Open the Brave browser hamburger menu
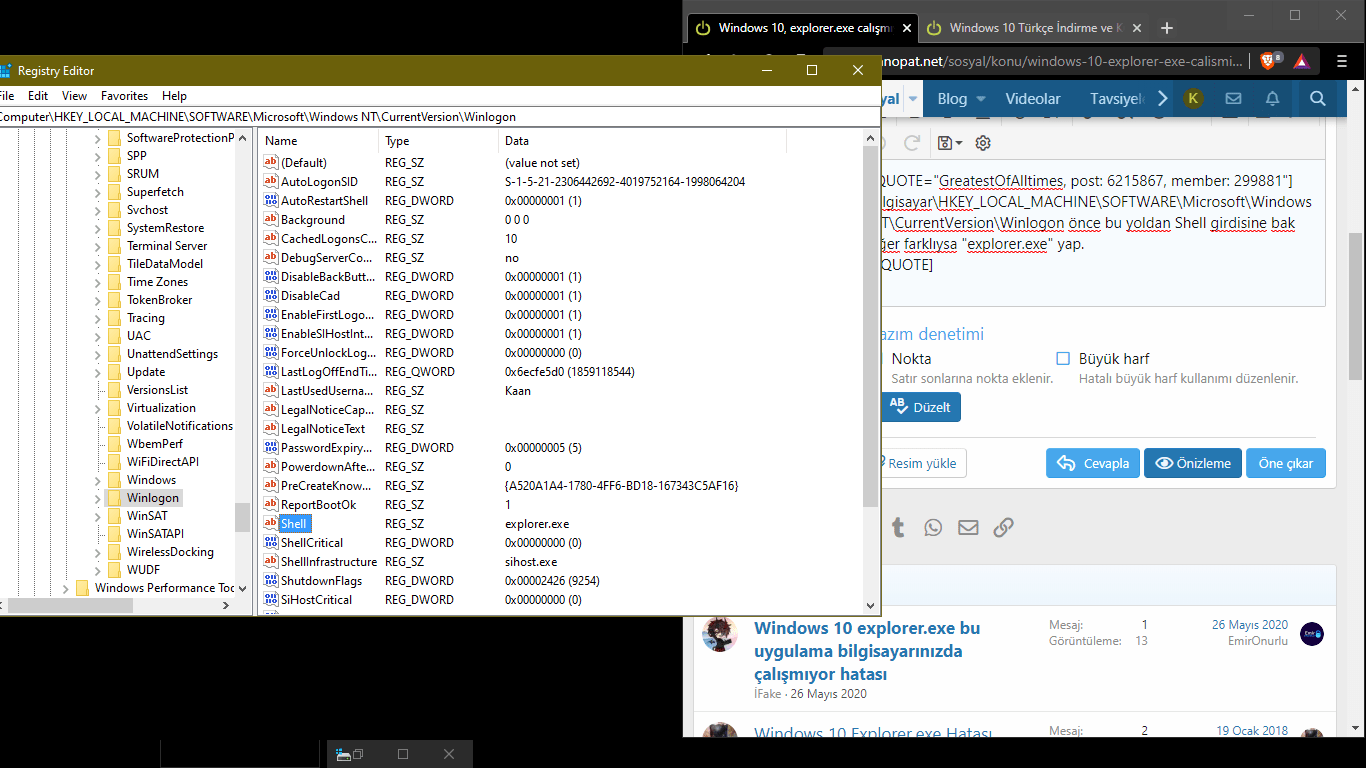The image size is (1366, 768). click(x=1342, y=61)
